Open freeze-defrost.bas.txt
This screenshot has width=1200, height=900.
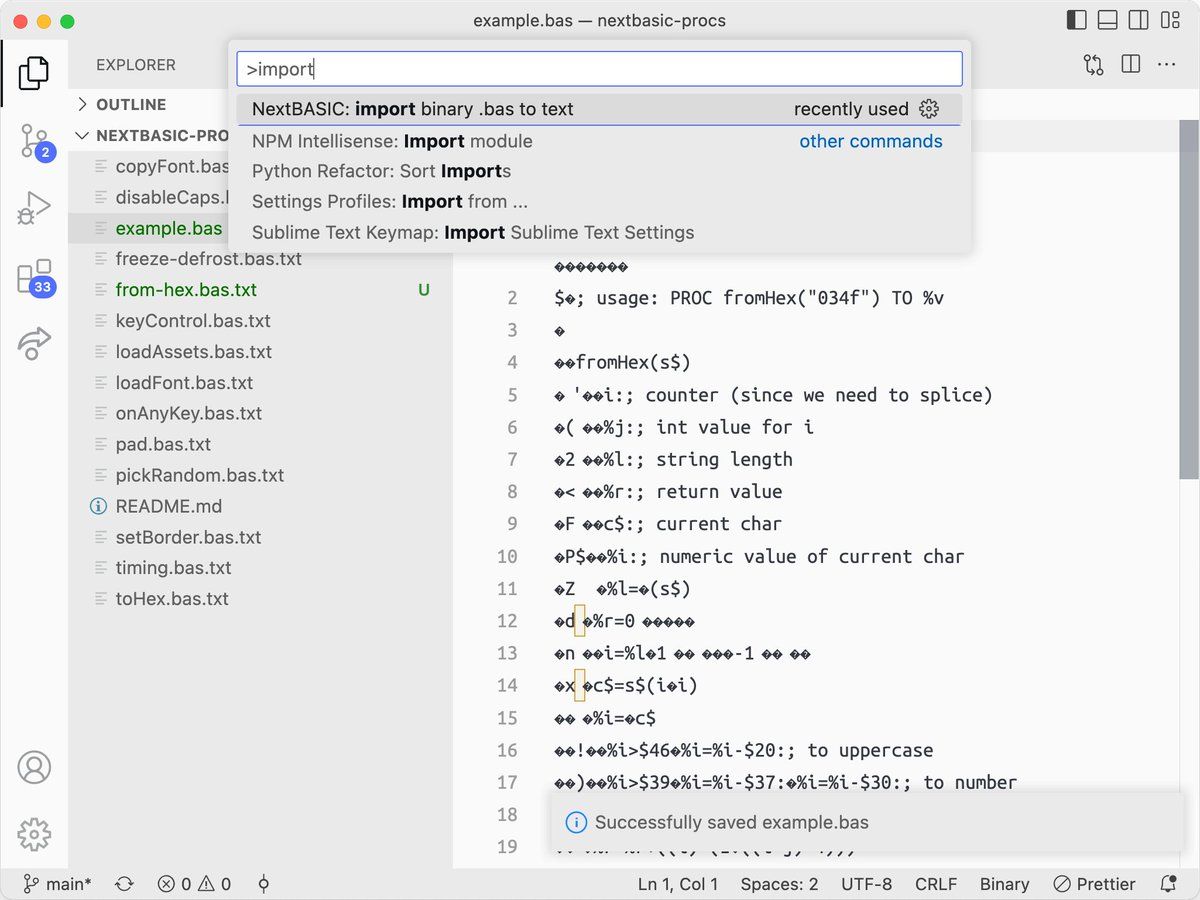click(x=208, y=259)
